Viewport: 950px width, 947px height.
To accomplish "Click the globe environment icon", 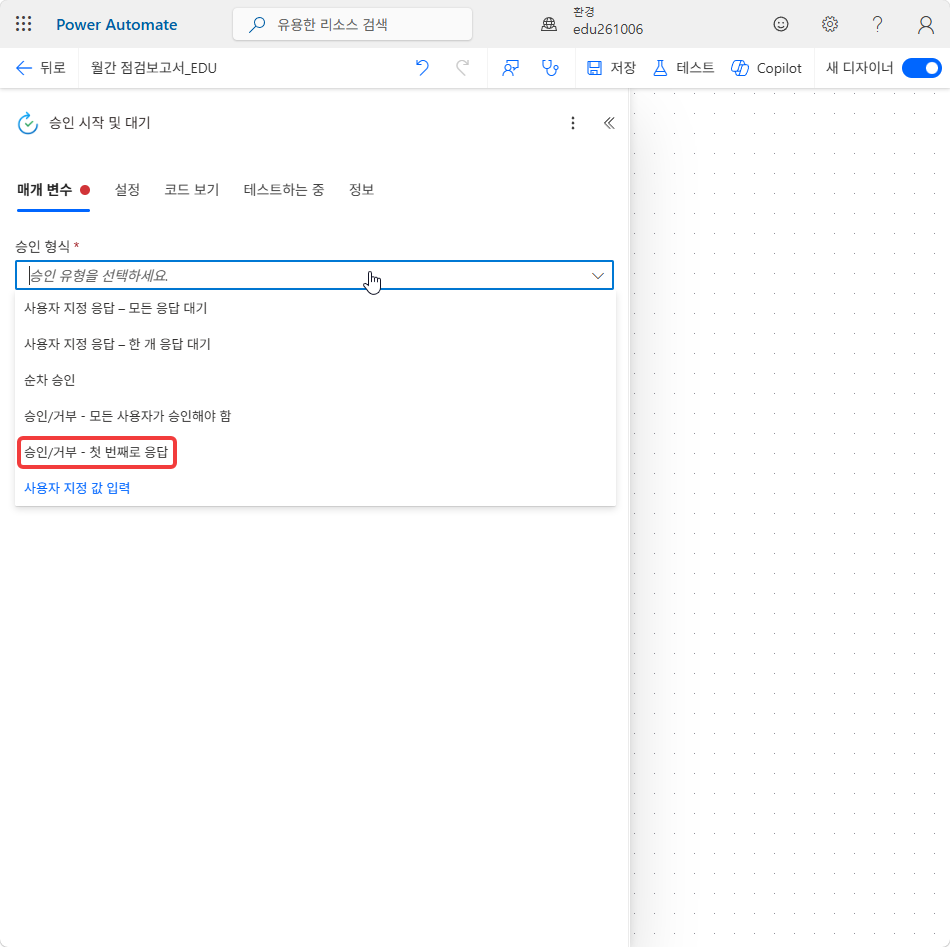I will click(x=549, y=24).
